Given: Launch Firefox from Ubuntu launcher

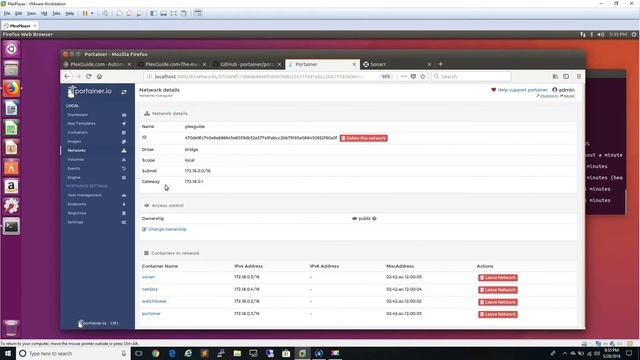Looking at the screenshot, I should (x=11, y=89).
